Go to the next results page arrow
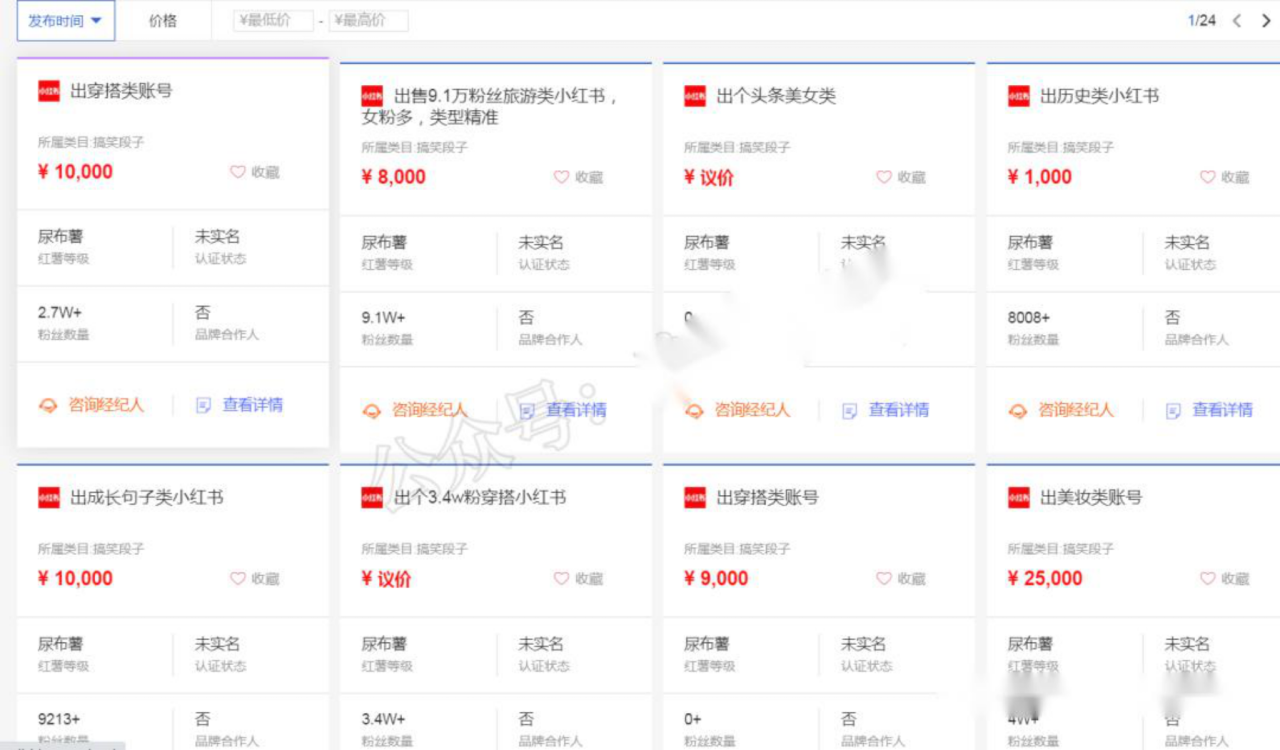 click(1266, 20)
